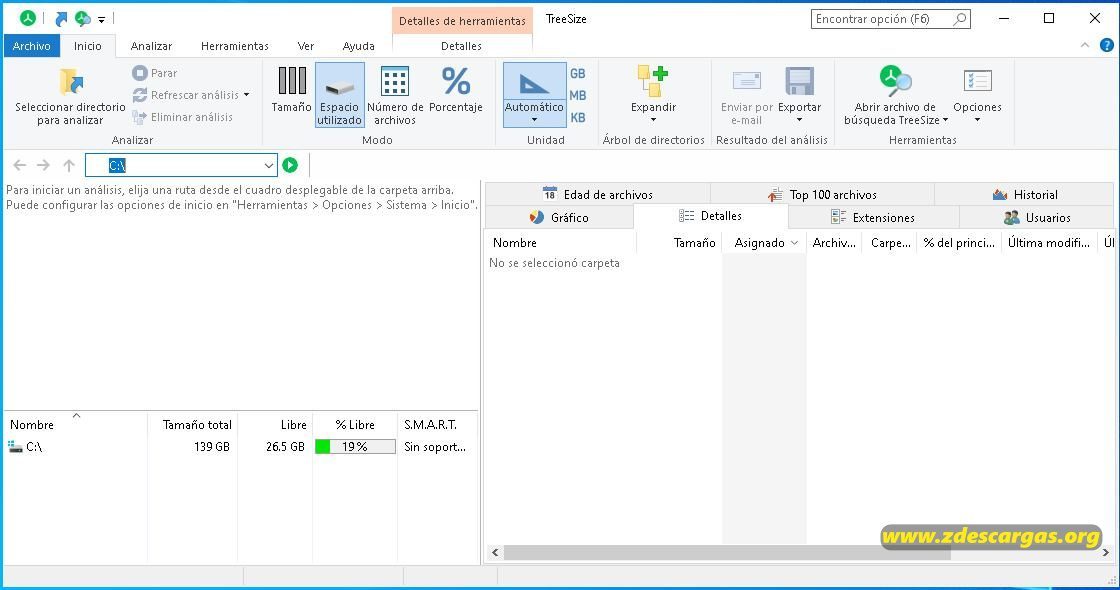Sort by Última modifi... column header
This screenshot has height=590, width=1120.
point(1049,243)
